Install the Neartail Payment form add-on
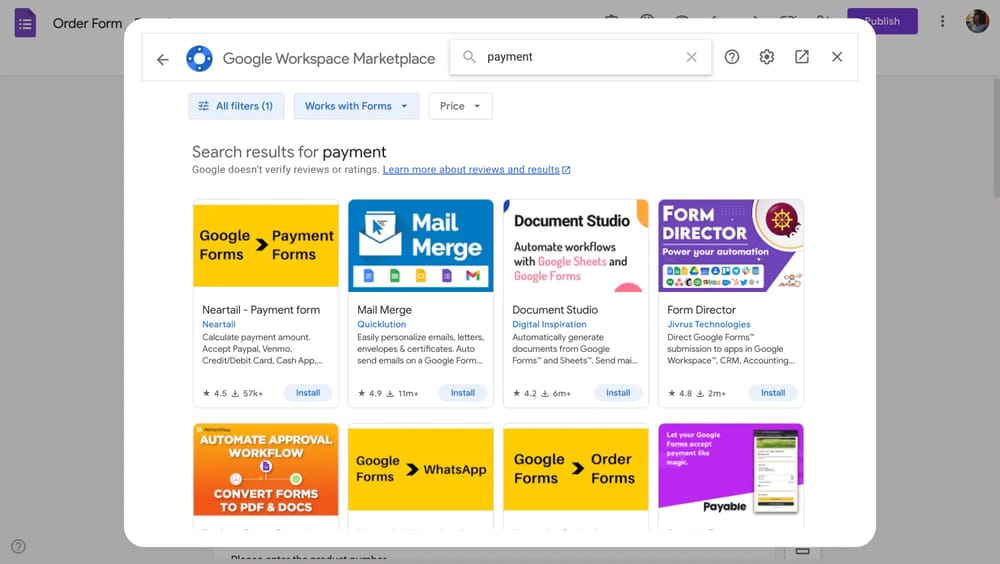 pyautogui.click(x=308, y=393)
